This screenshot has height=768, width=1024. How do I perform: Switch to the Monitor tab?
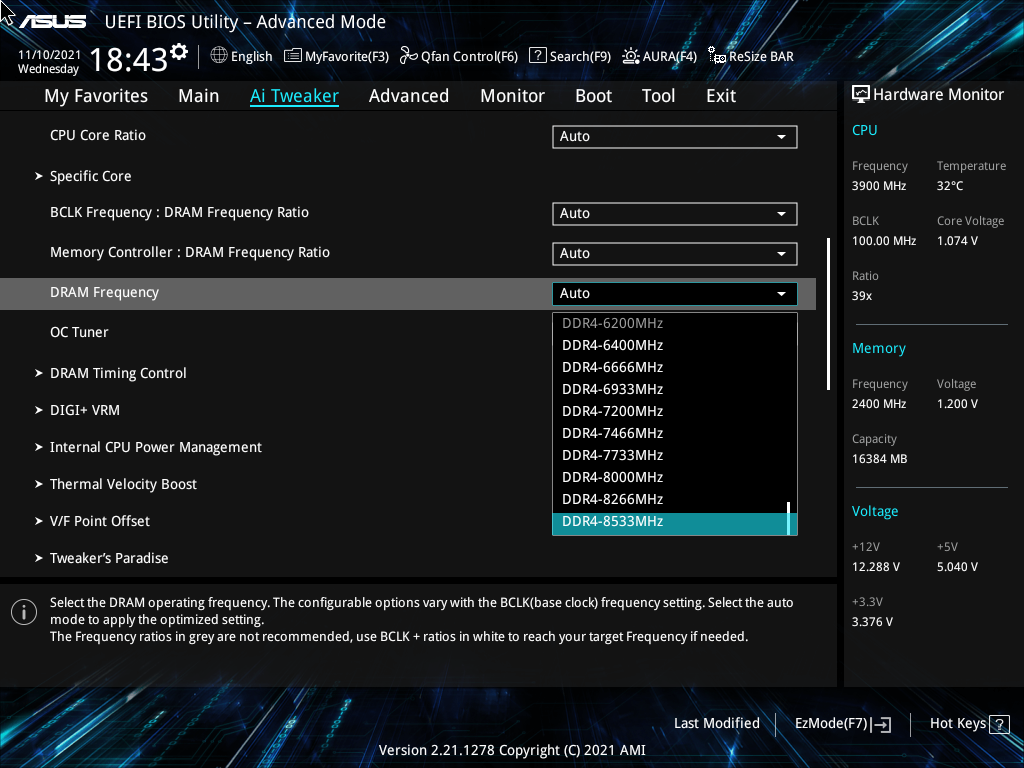[512, 96]
